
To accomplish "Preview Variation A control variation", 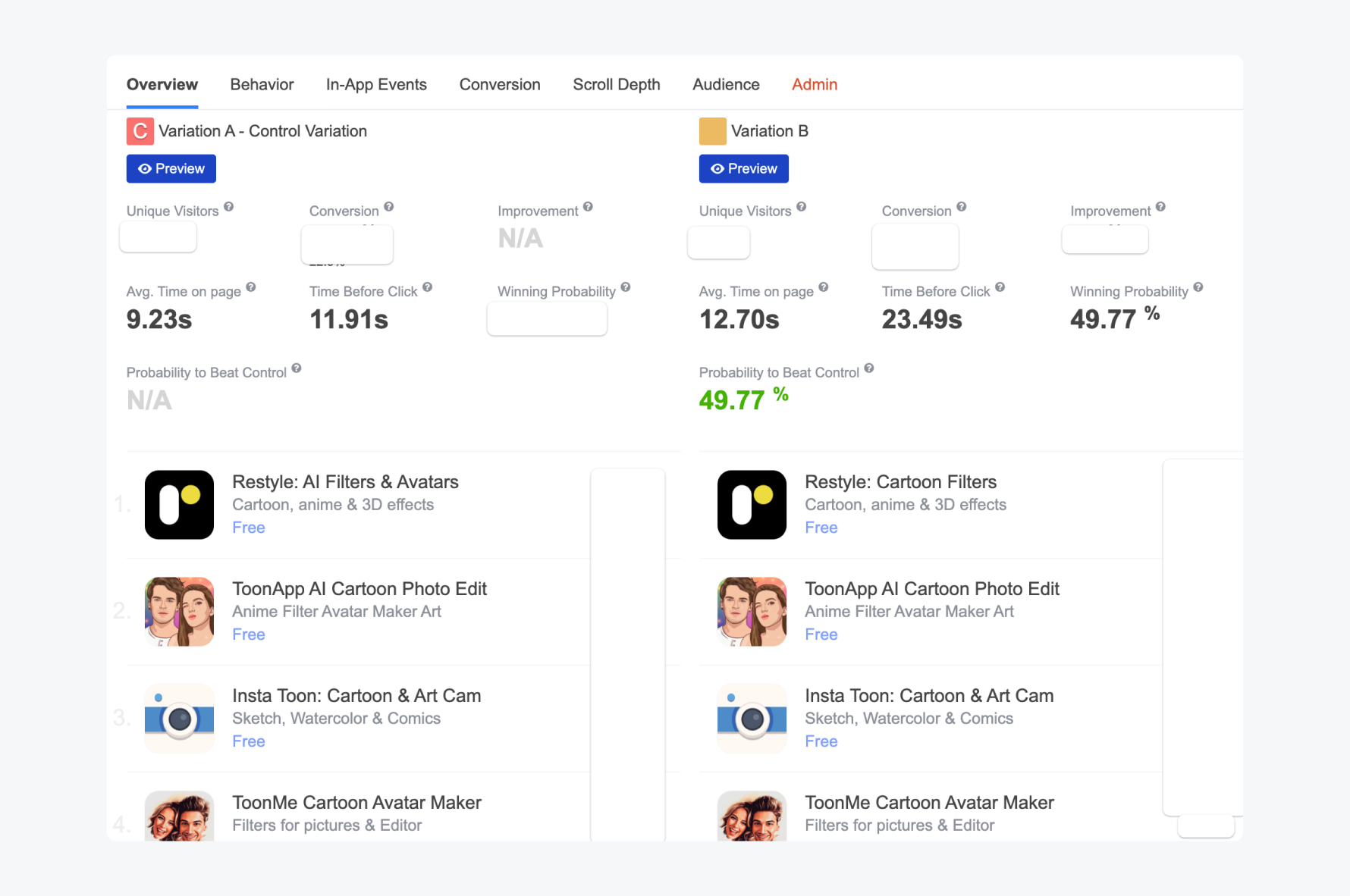I will click(171, 169).
